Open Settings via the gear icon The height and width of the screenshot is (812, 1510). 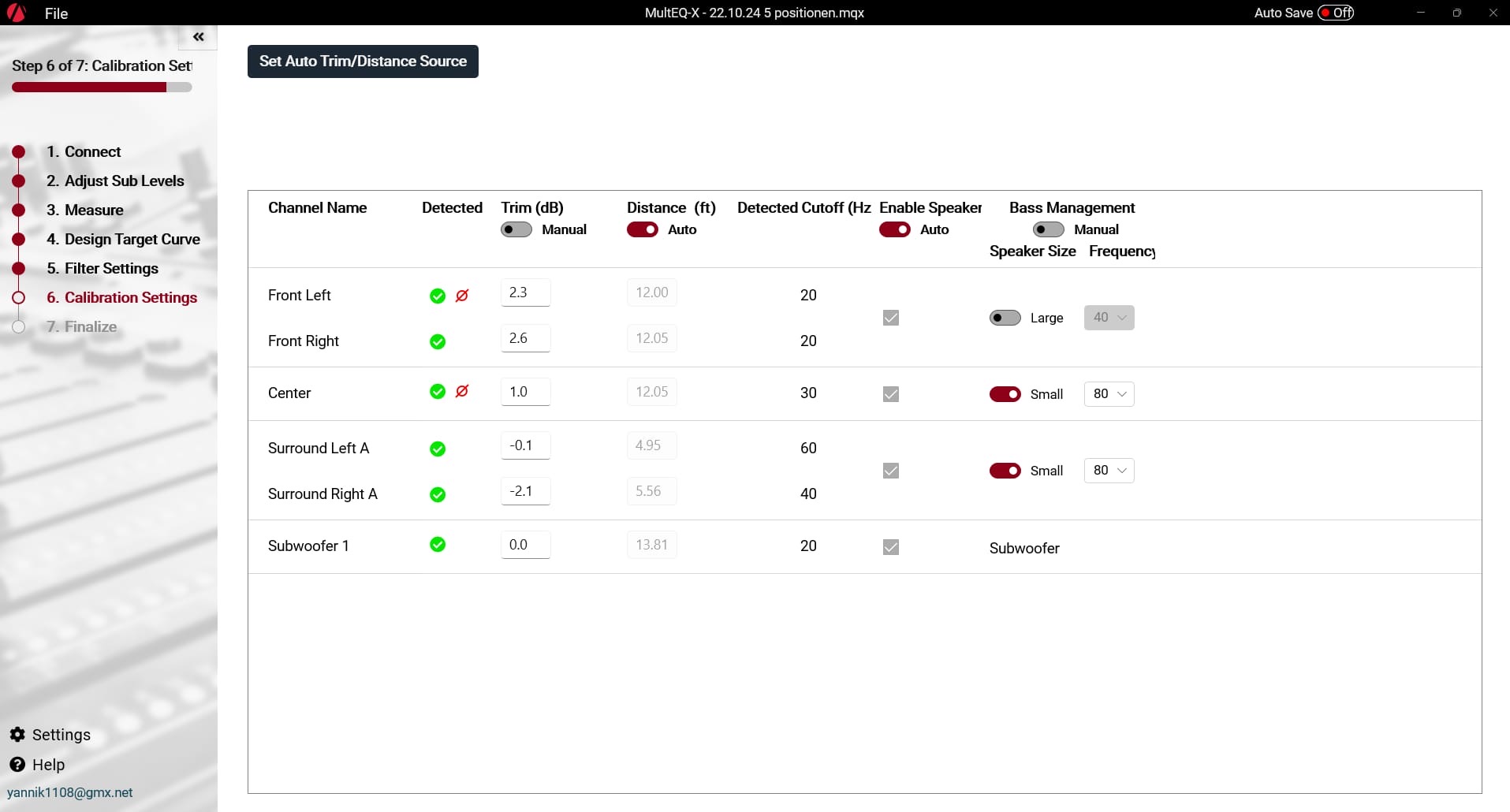(17, 735)
